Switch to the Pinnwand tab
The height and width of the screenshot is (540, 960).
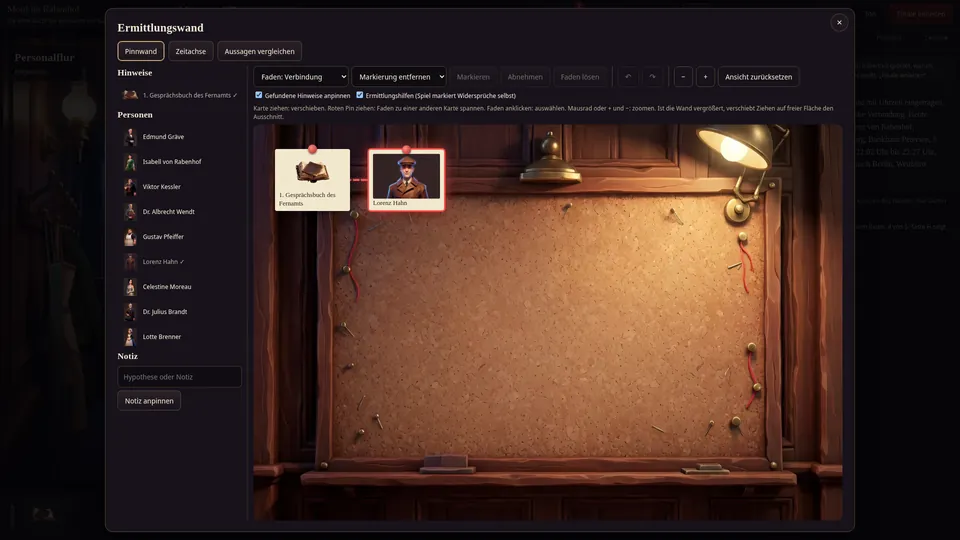pos(141,51)
